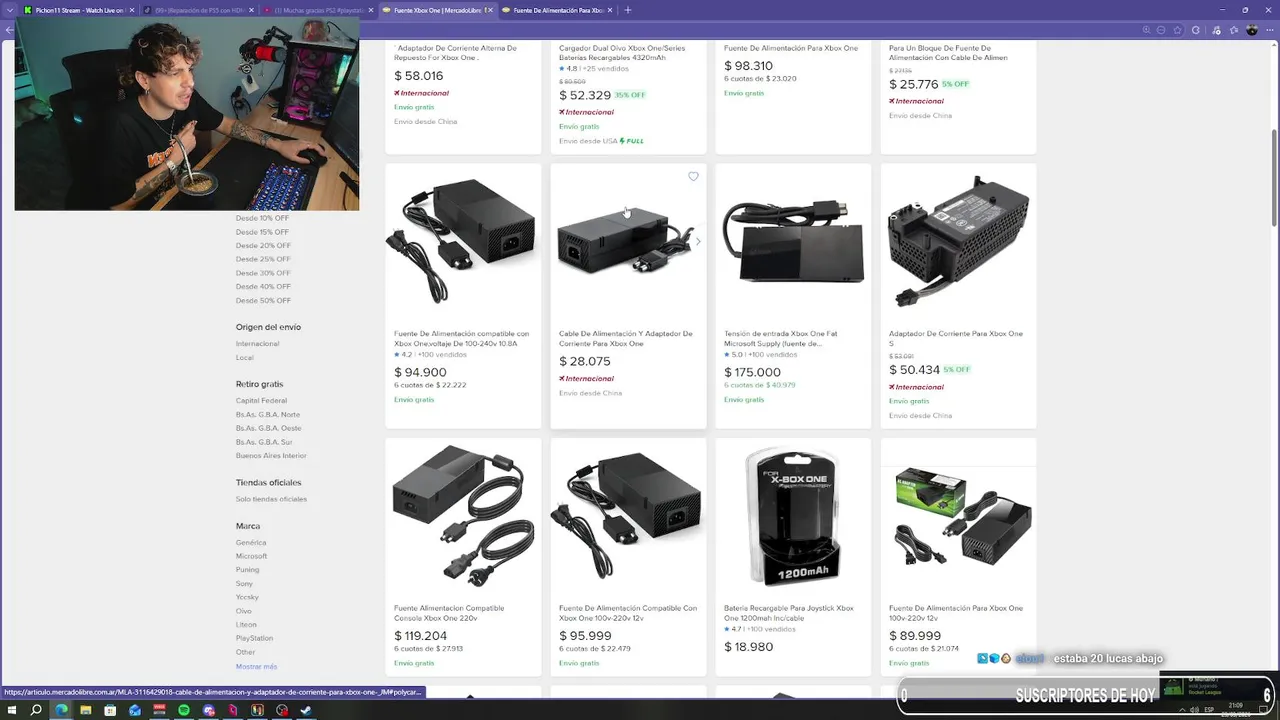The width and height of the screenshot is (1280, 720).
Task: Filter discounts by Desde 40% OFF
Action: pyautogui.click(x=263, y=287)
